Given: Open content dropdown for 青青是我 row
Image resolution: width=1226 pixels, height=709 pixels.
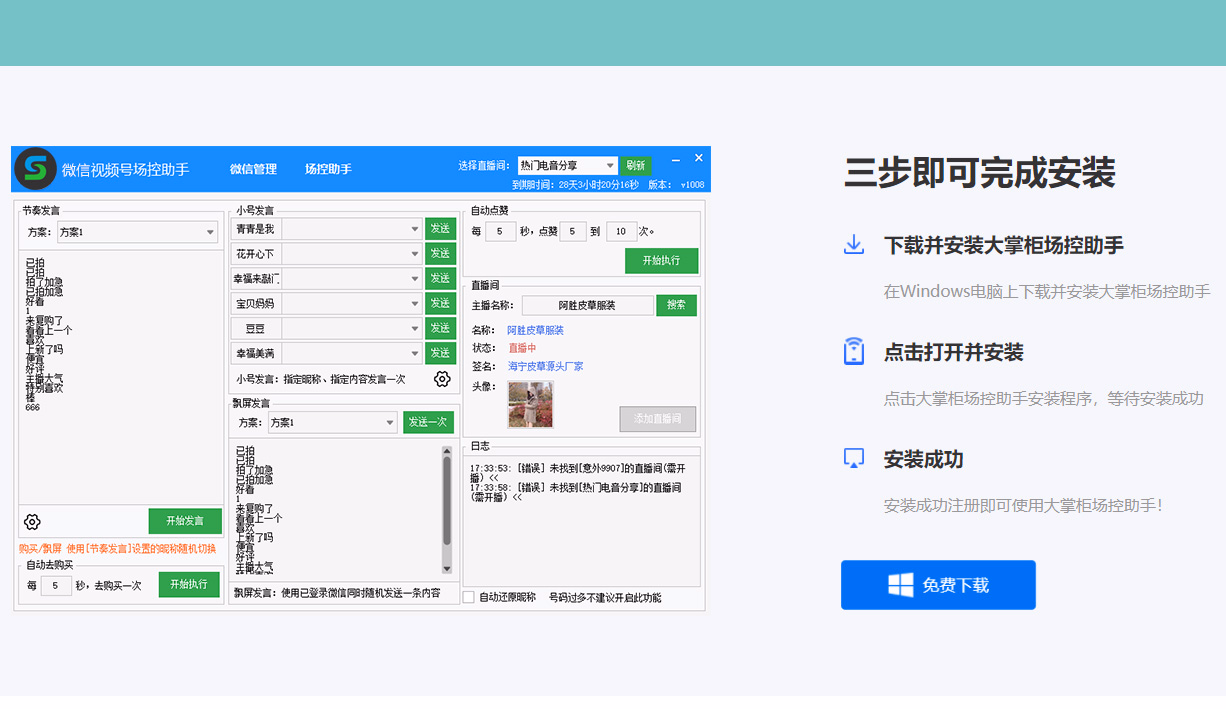Looking at the screenshot, I should [352, 229].
